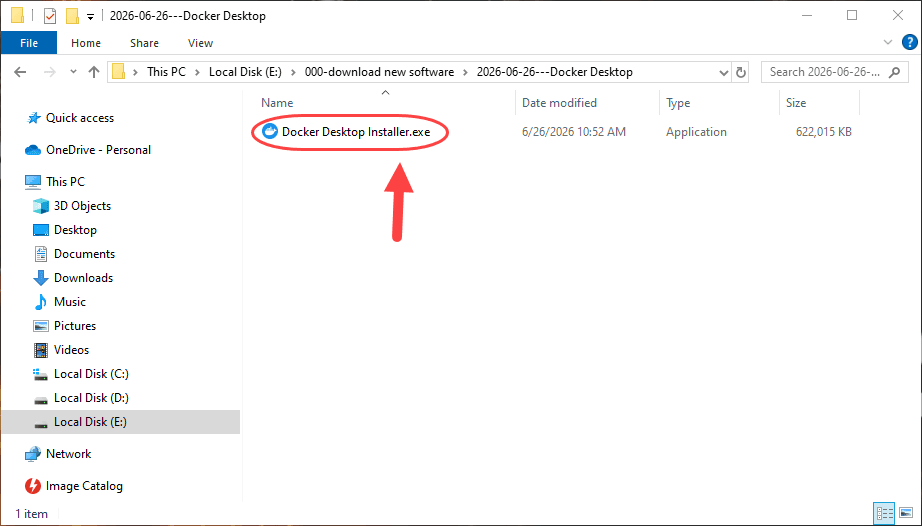Sort by Date modified column header
The height and width of the screenshot is (526, 922).
tap(559, 103)
